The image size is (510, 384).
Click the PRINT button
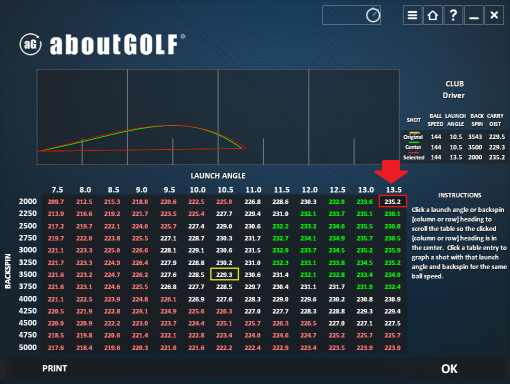coord(55,368)
